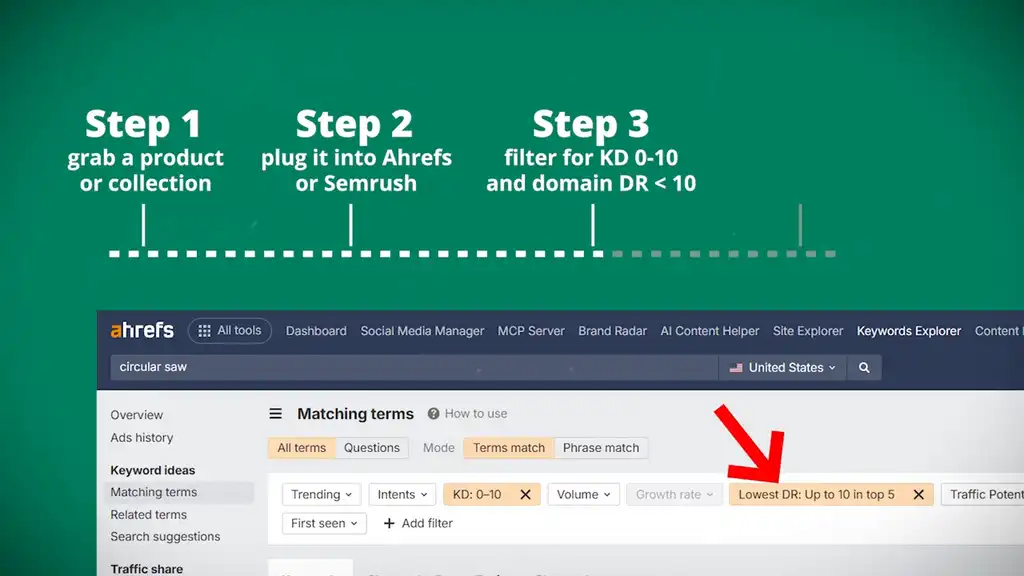Switch to Site Explorer
Screen dimensions: 1024x576
coord(808,331)
